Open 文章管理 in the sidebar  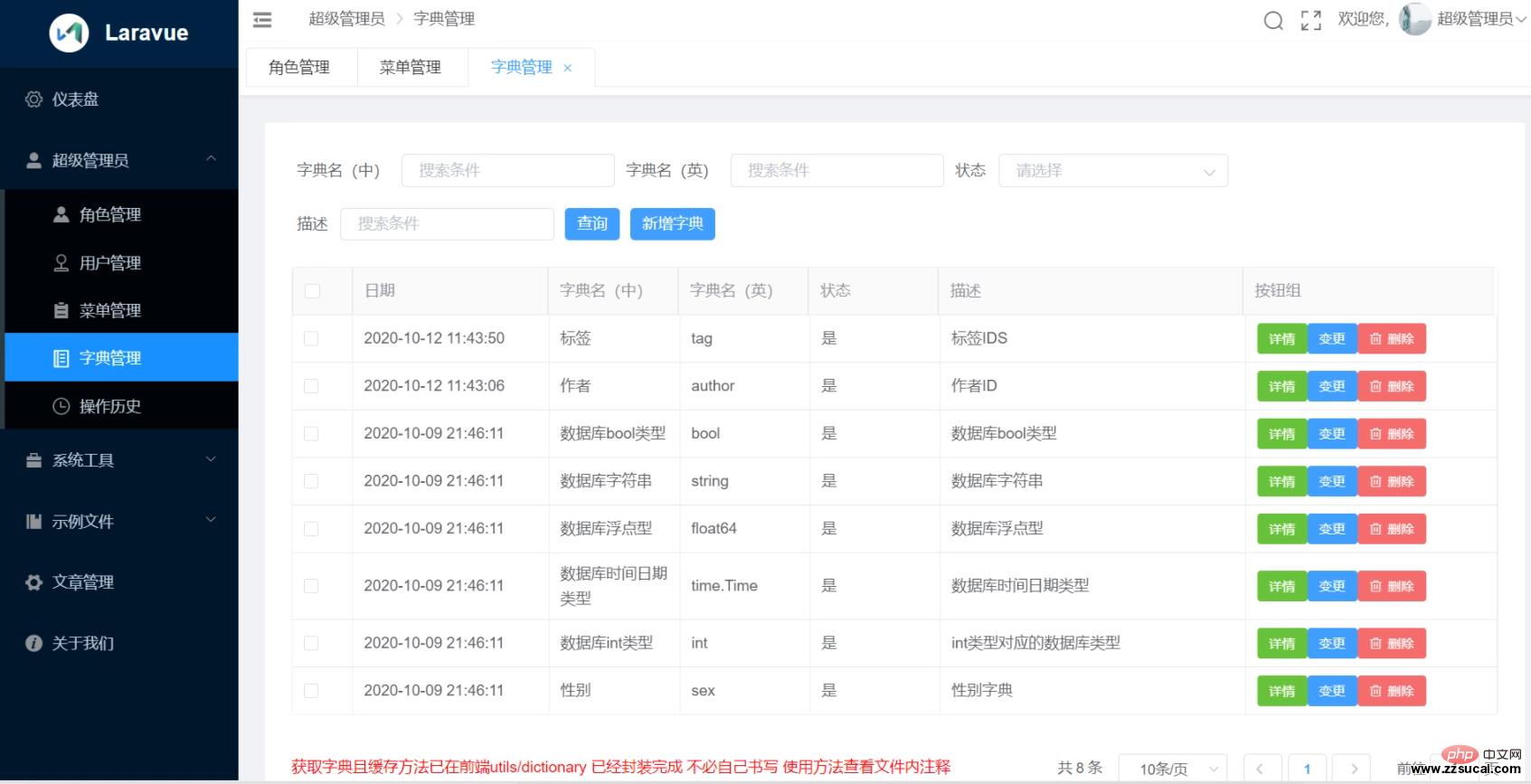click(119, 582)
